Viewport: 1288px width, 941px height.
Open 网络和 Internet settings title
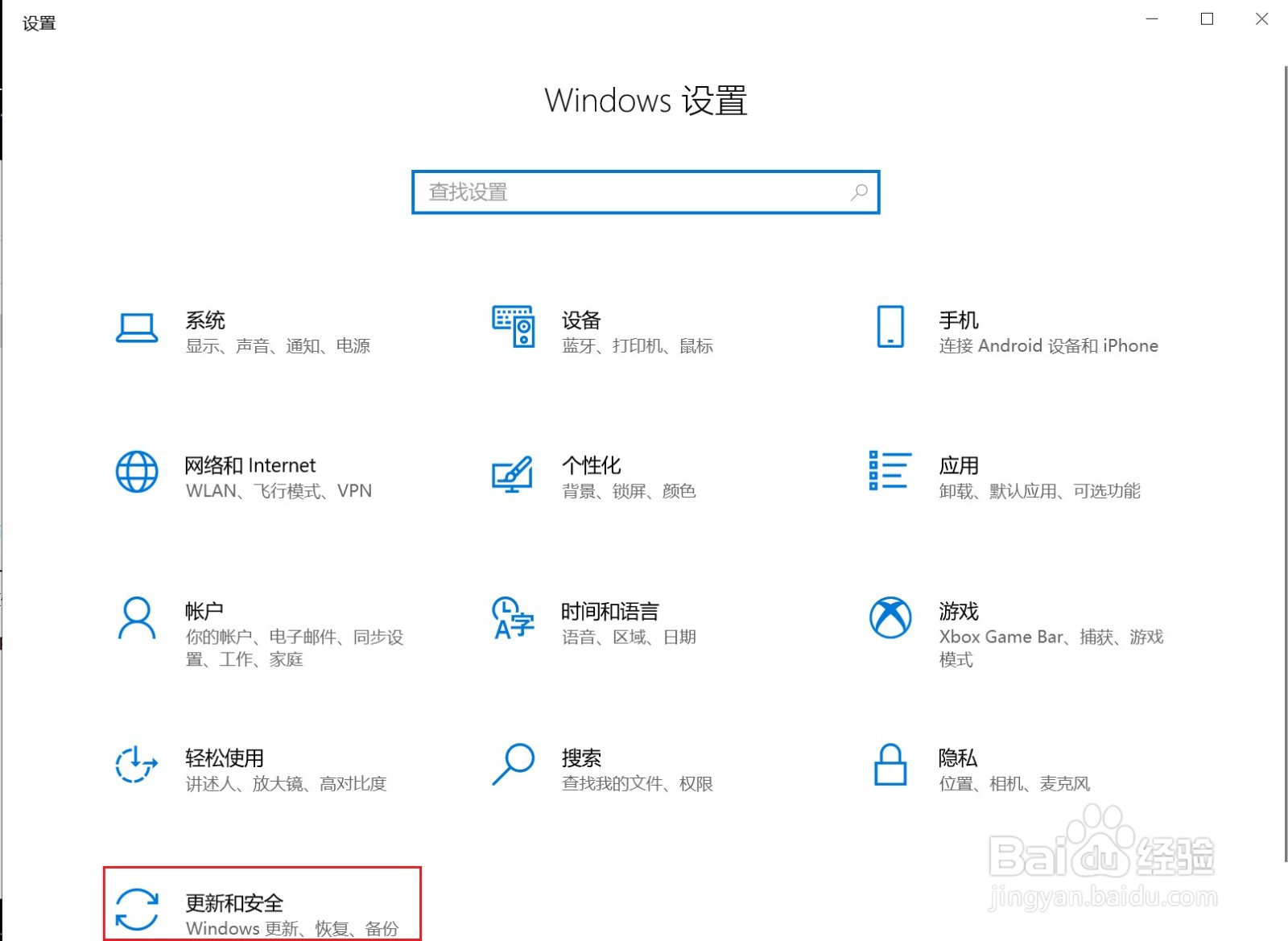point(250,465)
